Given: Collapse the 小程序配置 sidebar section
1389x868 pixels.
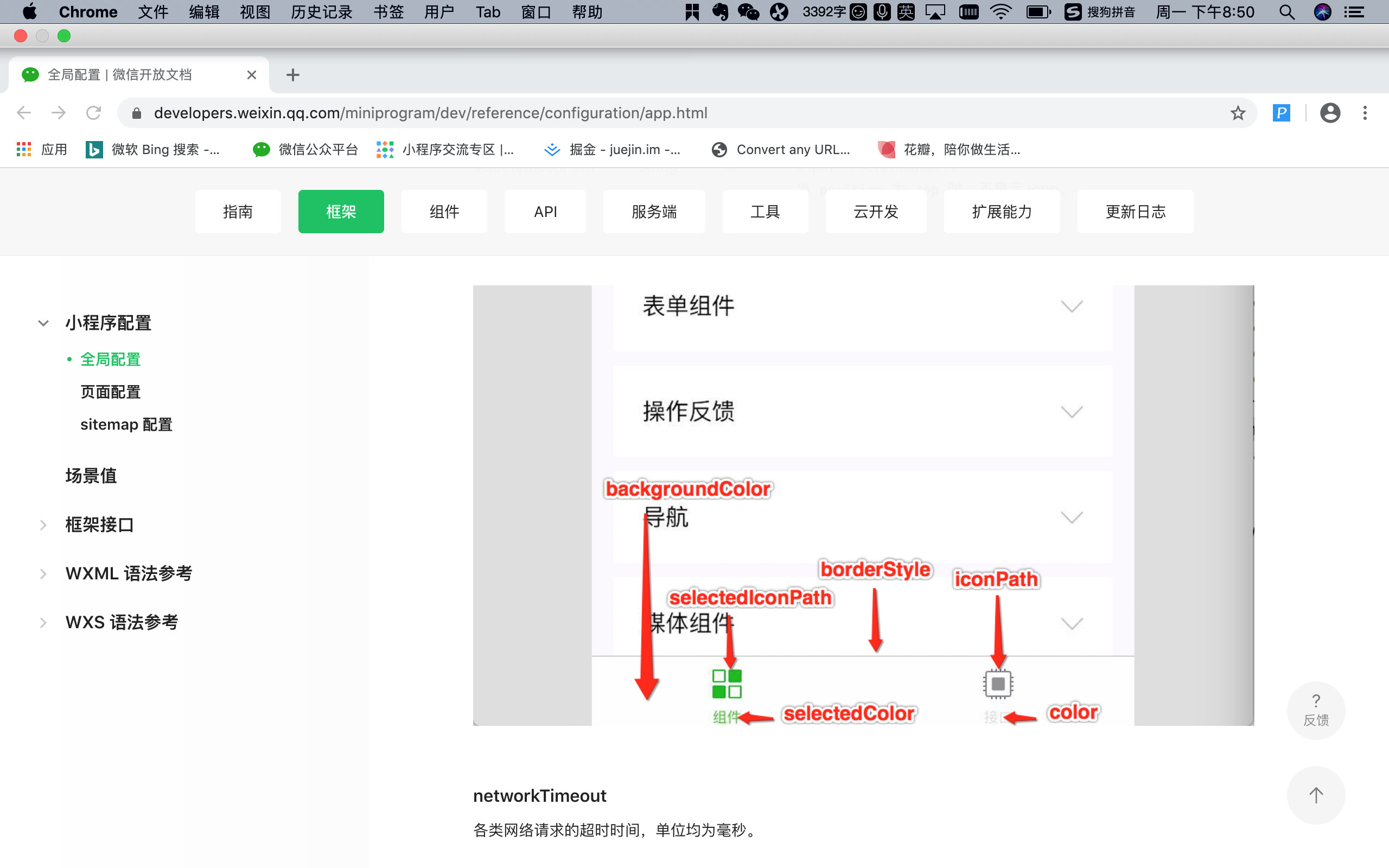Looking at the screenshot, I should [43, 323].
